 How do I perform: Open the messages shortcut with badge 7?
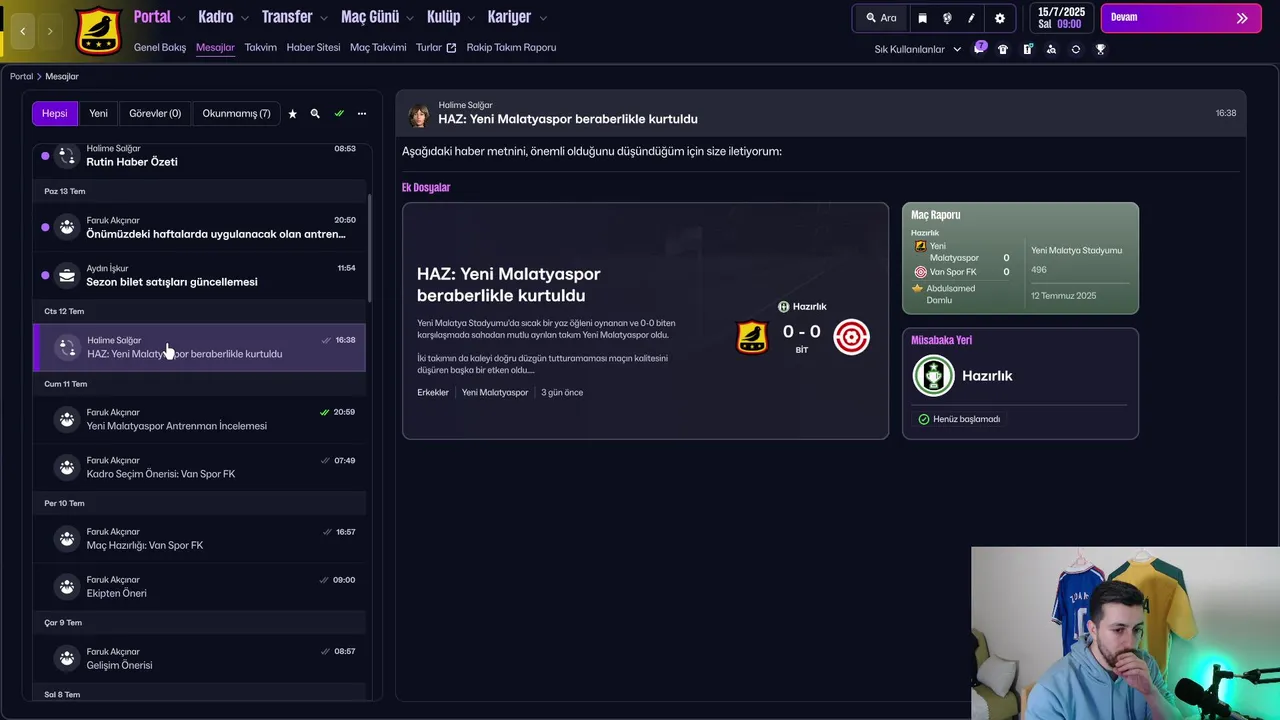coord(980,49)
